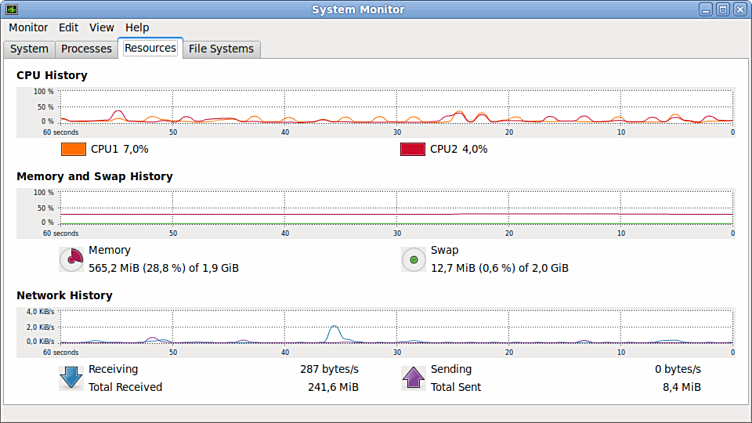Screen dimensions: 752x423
Task: Open the Monitor menu
Action: 28,28
